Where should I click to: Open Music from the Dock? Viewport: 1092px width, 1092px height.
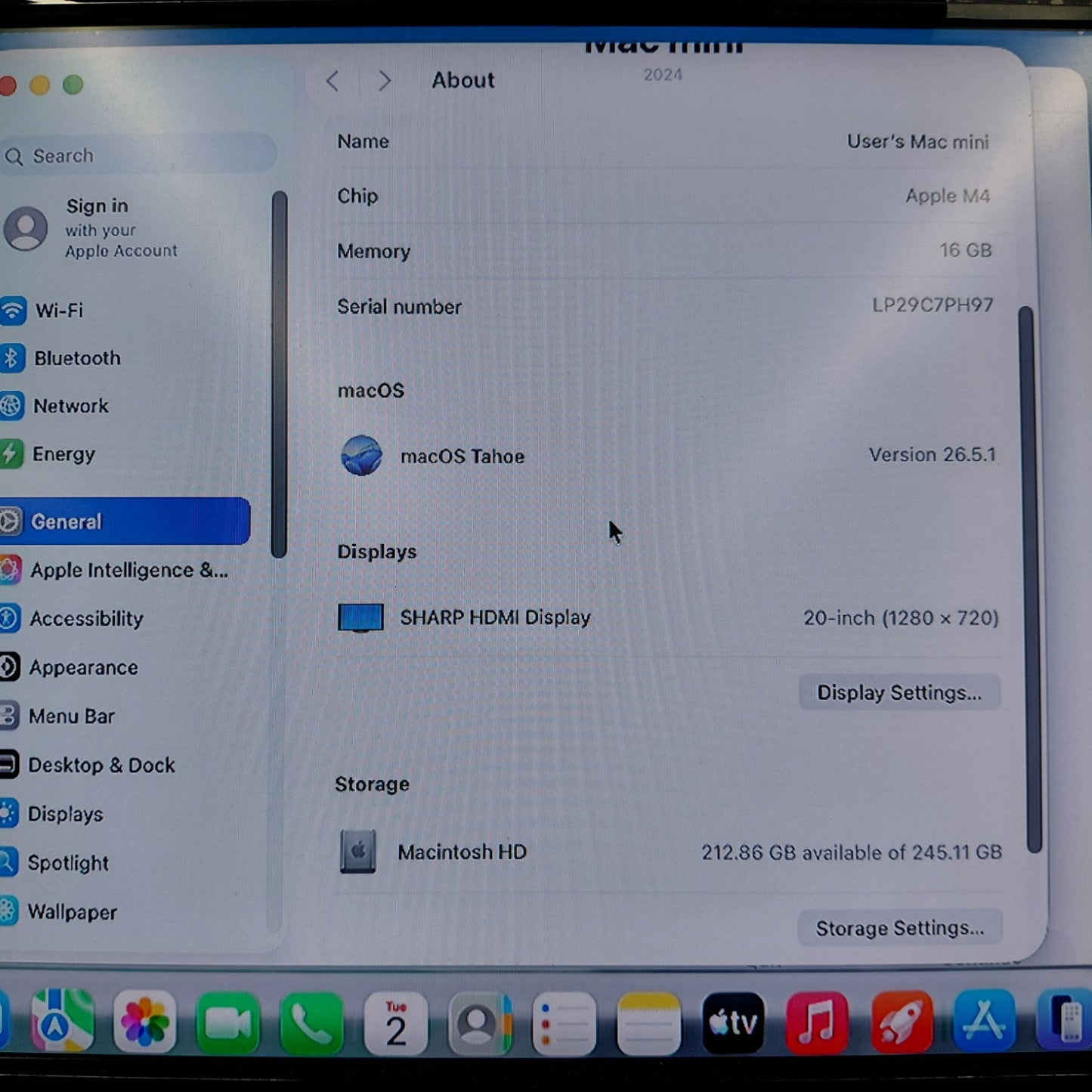tap(817, 1022)
